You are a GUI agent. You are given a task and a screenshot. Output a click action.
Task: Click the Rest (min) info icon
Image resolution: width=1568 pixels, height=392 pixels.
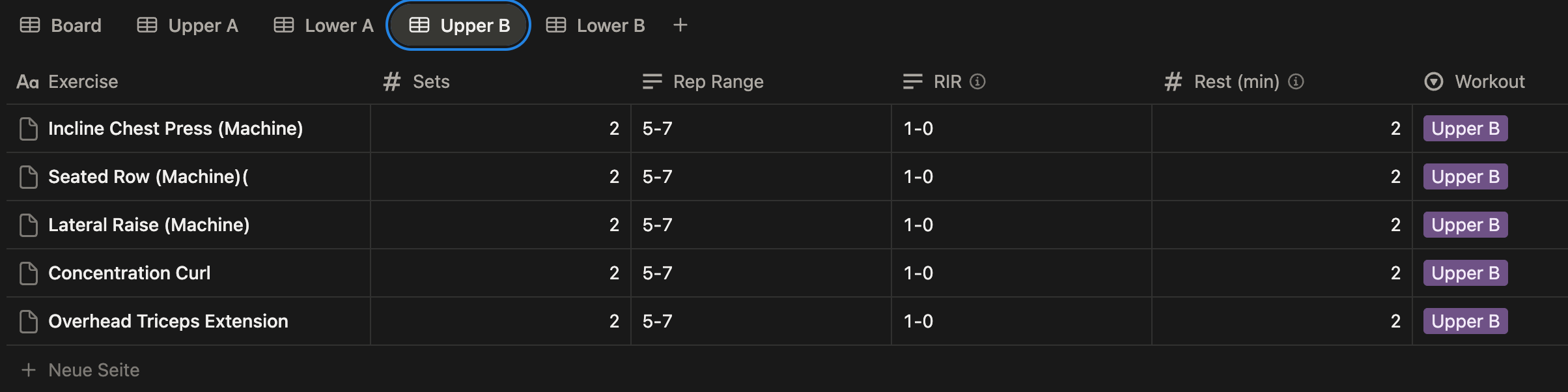(x=1296, y=81)
